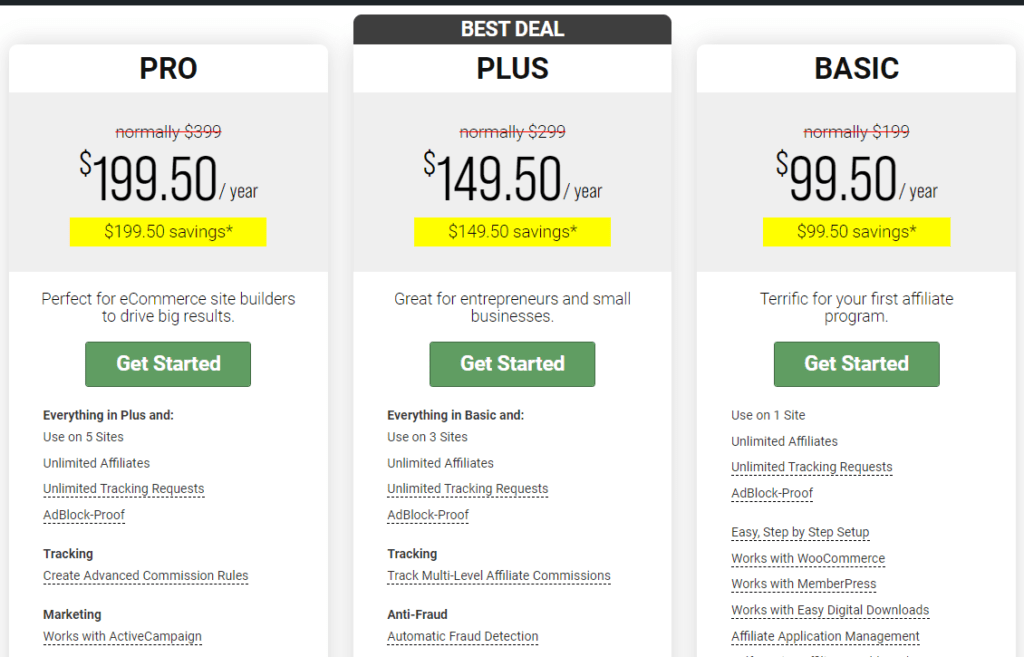Open the Automatic Fraud Detection link
Image resolution: width=1024 pixels, height=657 pixels.
(x=462, y=637)
